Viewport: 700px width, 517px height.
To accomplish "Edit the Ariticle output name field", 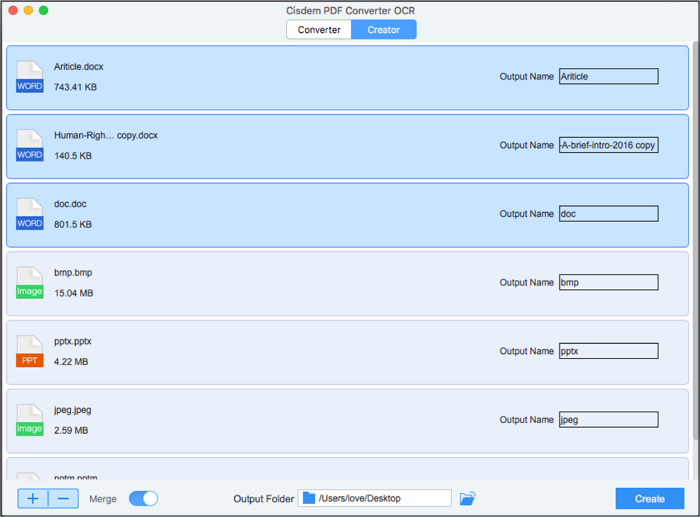I will point(608,76).
